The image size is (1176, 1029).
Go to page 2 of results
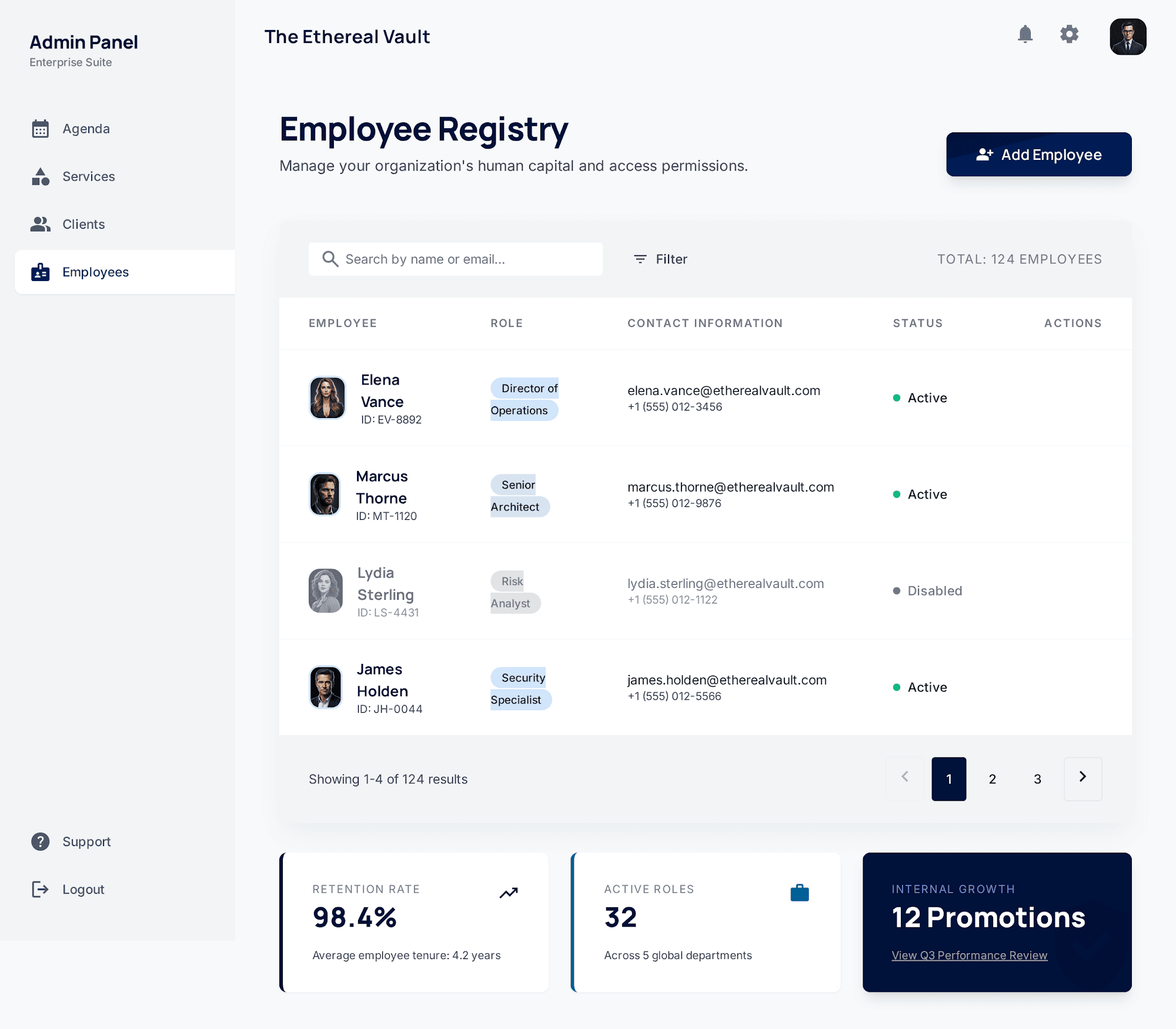point(993,779)
